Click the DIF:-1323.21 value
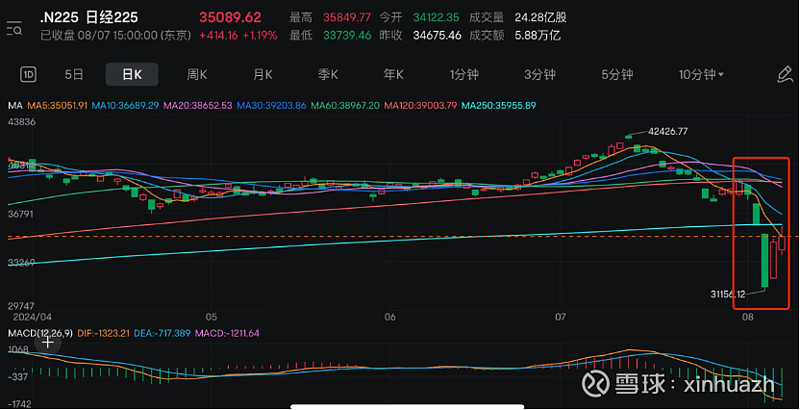 pos(105,334)
